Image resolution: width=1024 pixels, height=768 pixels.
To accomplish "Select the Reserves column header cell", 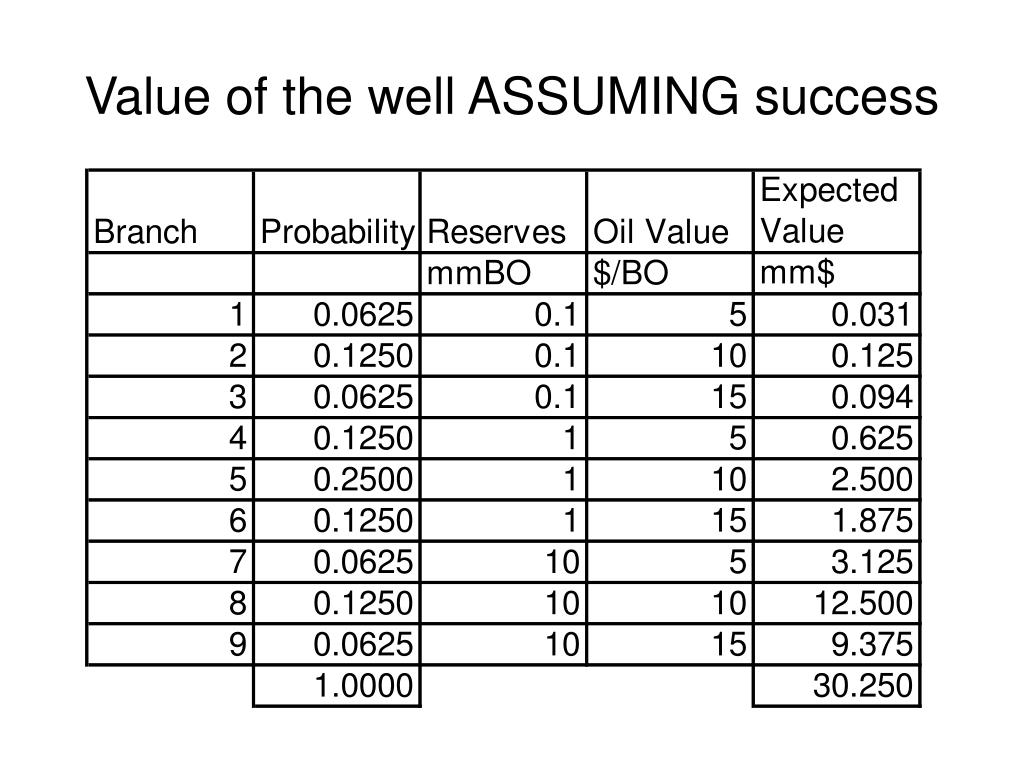I will pyautogui.click(x=504, y=212).
